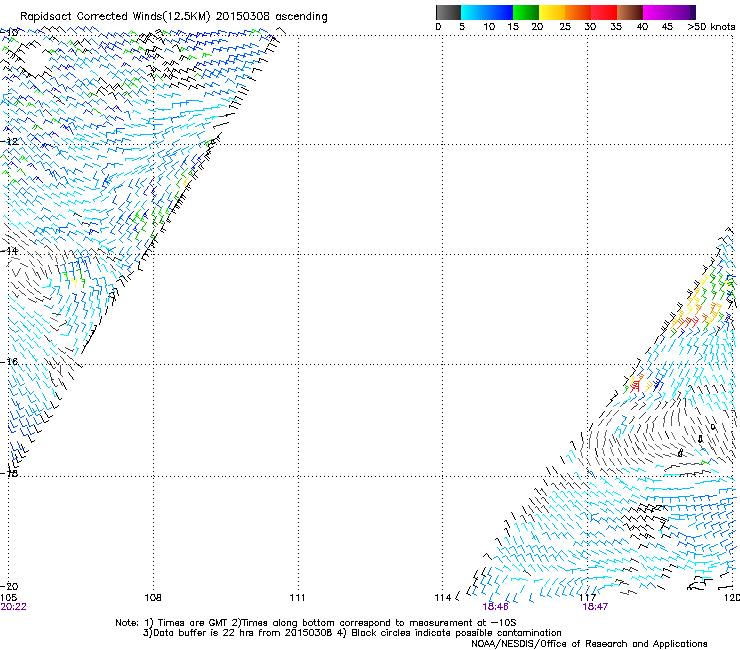
Task: Click the magenta 40-45 knots legend swatch
Action: (656, 12)
